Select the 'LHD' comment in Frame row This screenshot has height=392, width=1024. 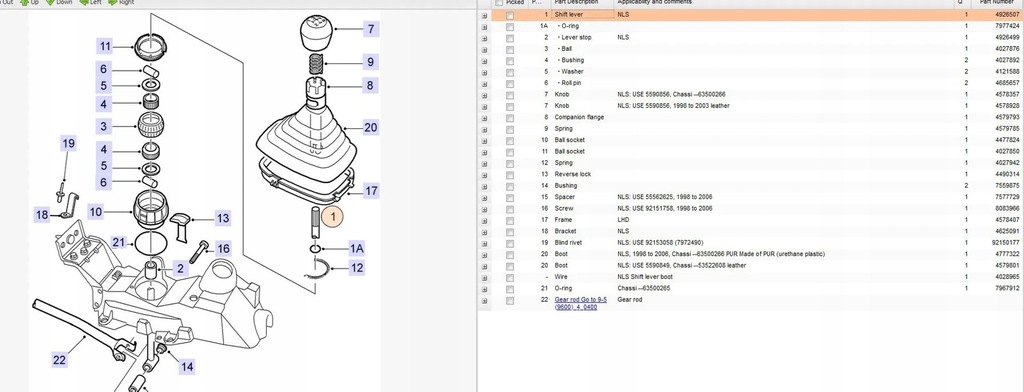(x=623, y=220)
